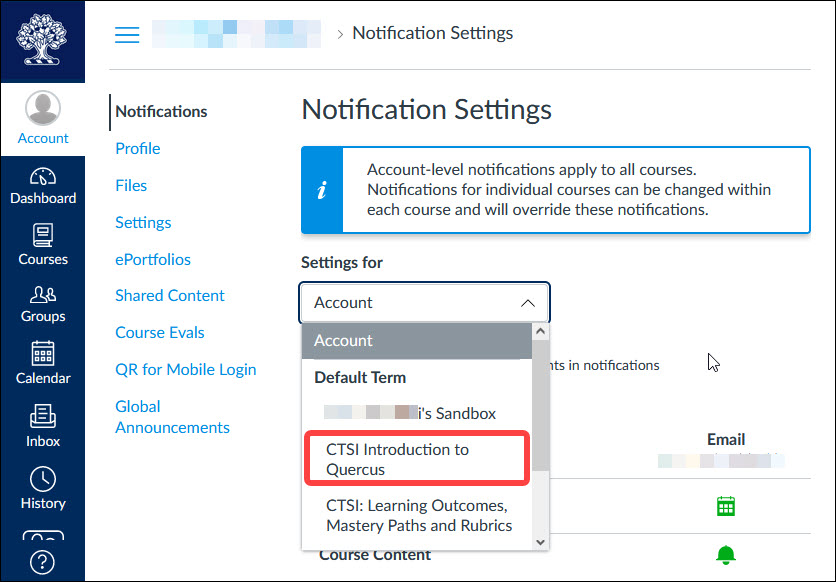Click the Email column header
This screenshot has width=836, height=582.
[726, 440]
